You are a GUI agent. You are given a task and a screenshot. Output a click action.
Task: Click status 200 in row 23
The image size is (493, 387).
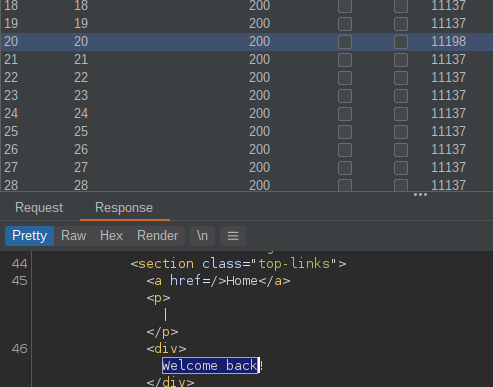click(259, 96)
